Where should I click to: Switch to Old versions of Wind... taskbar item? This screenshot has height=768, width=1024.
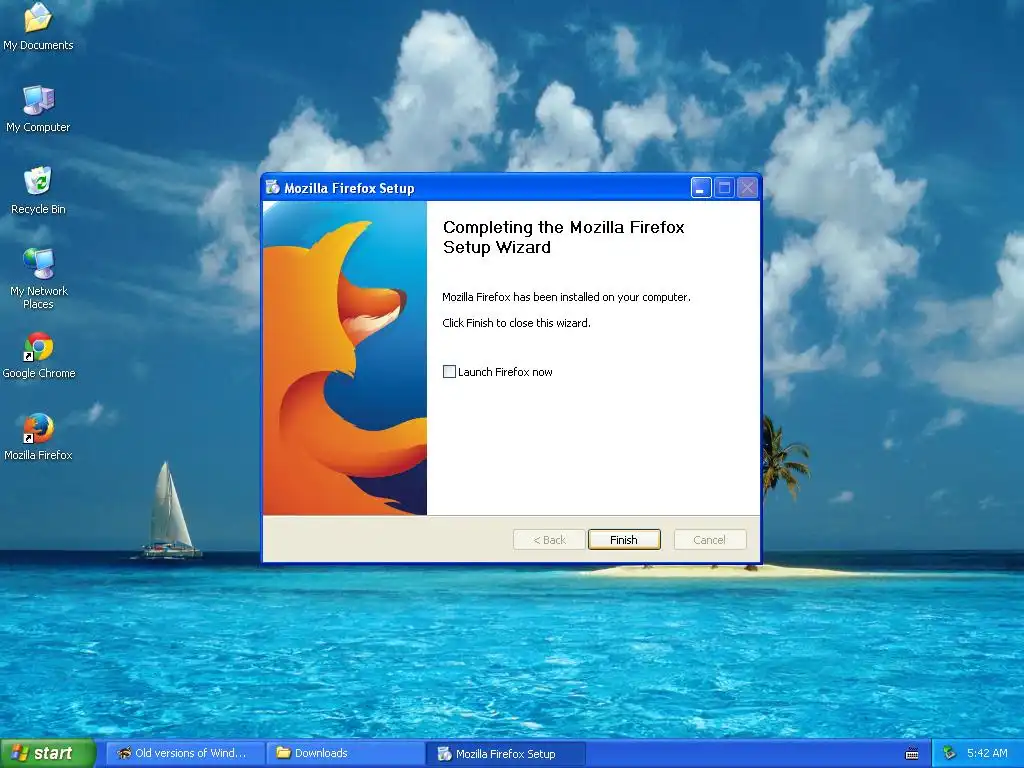tap(185, 753)
